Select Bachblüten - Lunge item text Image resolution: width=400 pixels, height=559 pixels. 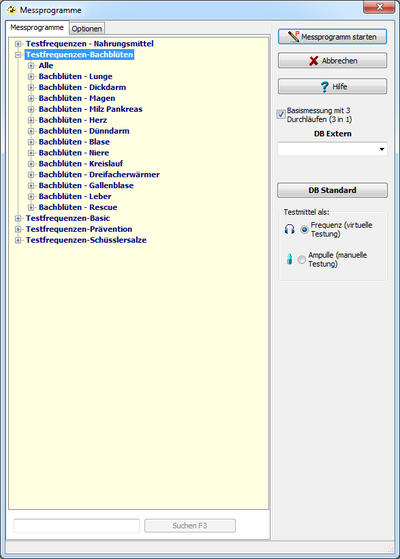76,76
